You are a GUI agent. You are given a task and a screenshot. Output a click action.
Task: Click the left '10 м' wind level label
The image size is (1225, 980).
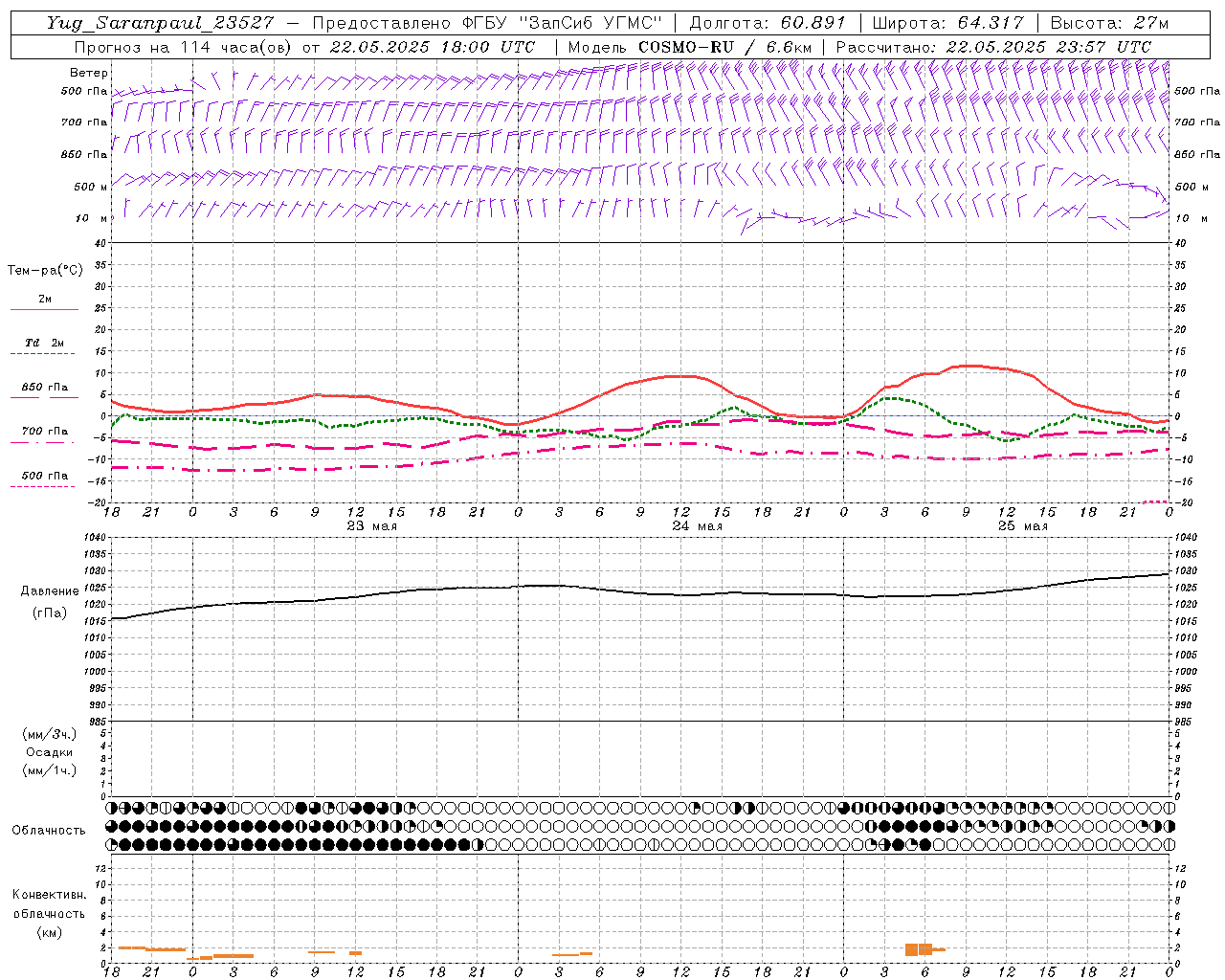91,218
